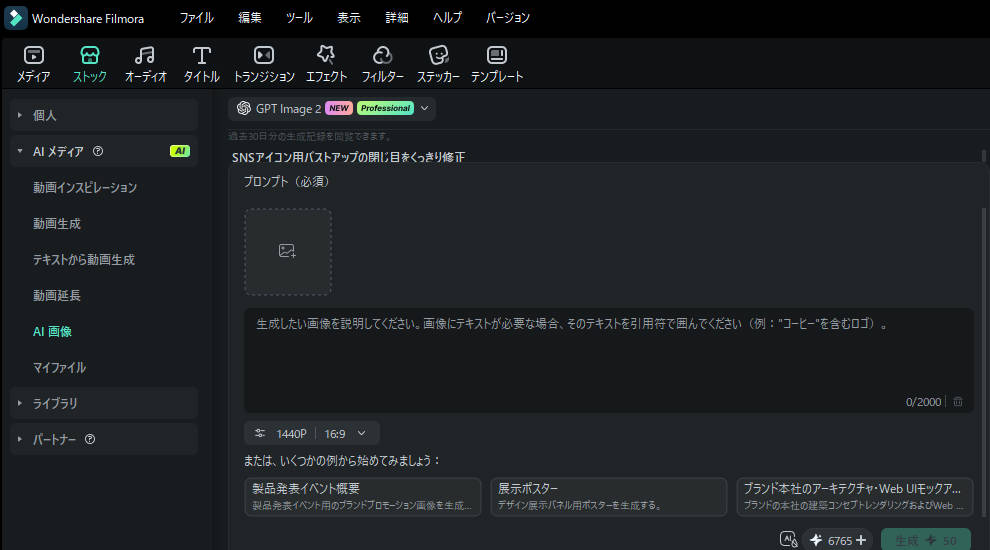Open the テンプレート tab

(x=497, y=64)
